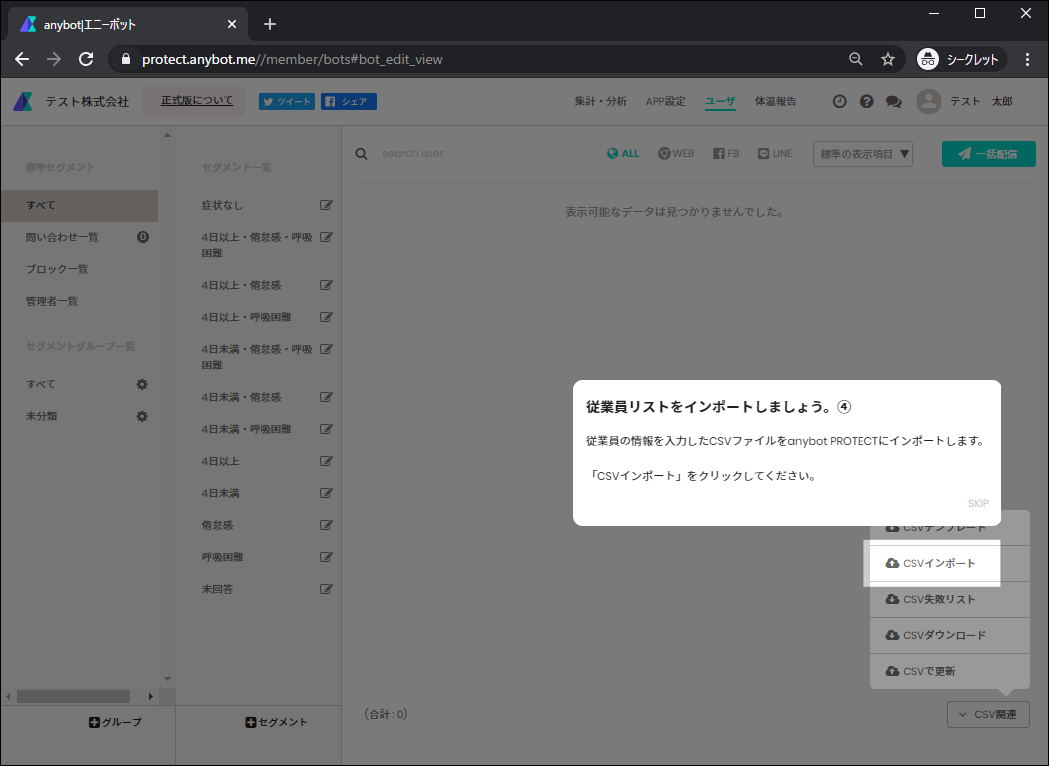Click the clock history icon in the header
Screen dimensions: 1049x766
click(x=839, y=101)
